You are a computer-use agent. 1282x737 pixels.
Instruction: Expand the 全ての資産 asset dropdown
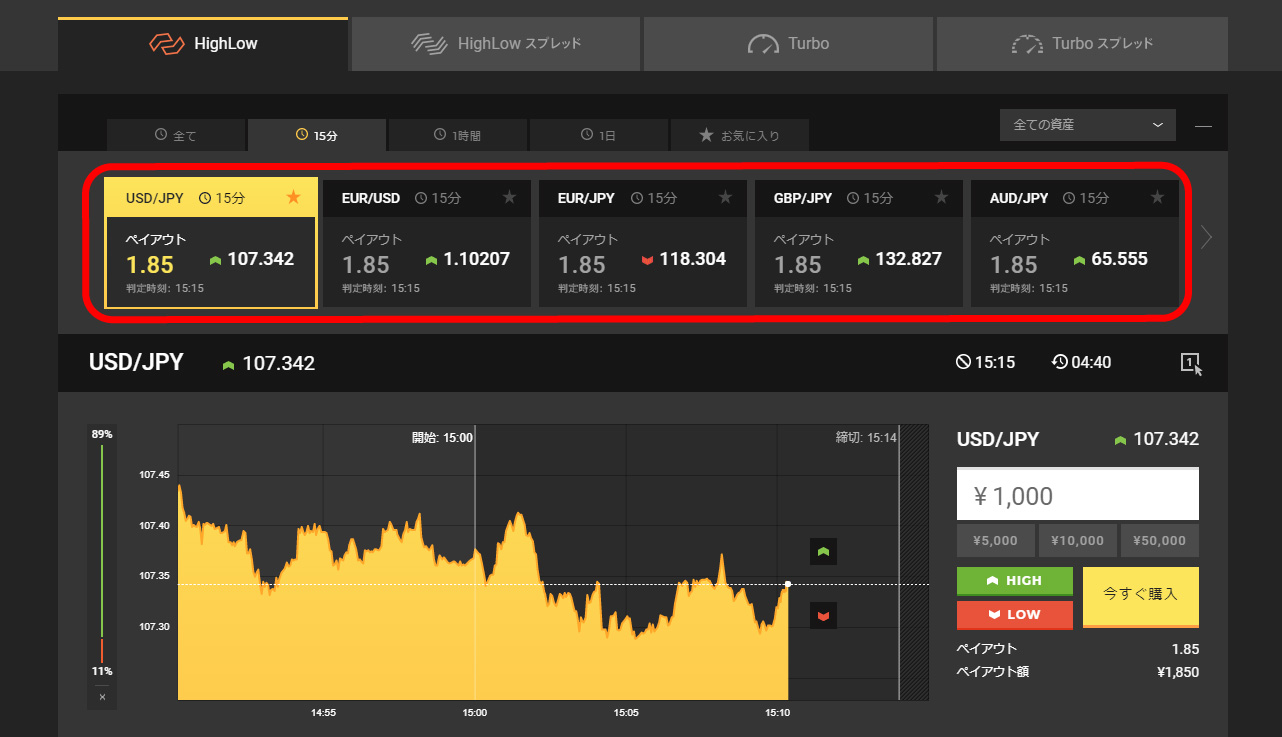[1088, 125]
